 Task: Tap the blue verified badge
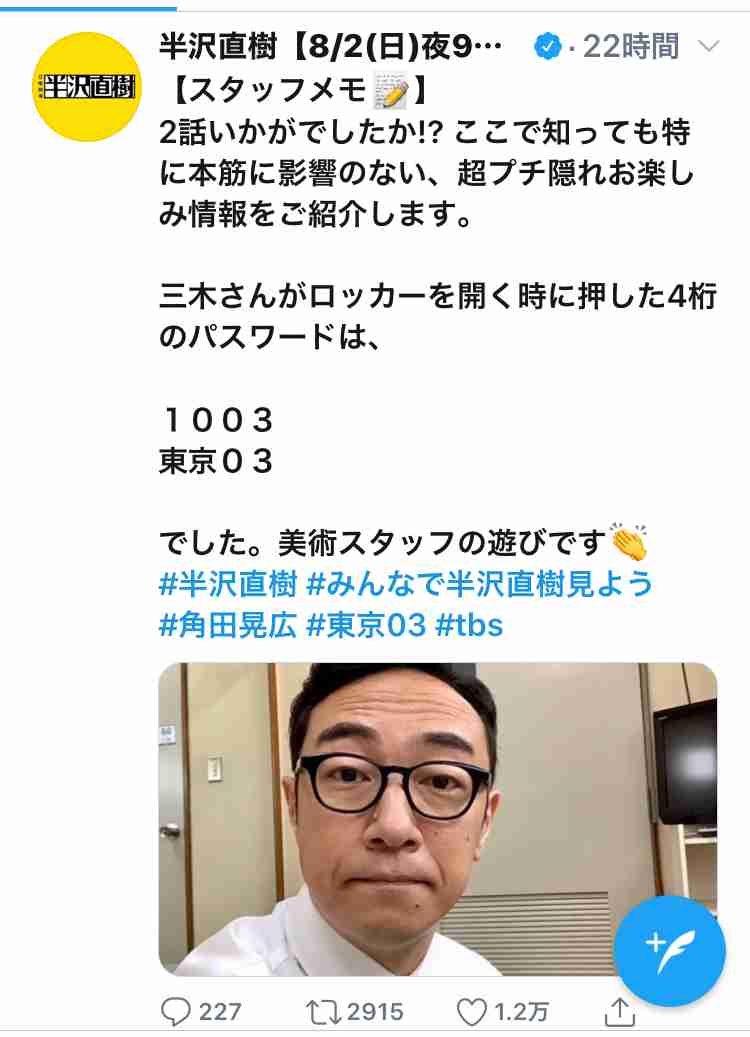tap(547, 47)
